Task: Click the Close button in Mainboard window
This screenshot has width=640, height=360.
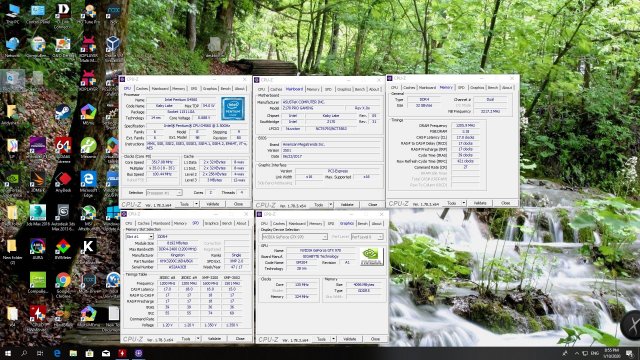Action: [x=373, y=204]
